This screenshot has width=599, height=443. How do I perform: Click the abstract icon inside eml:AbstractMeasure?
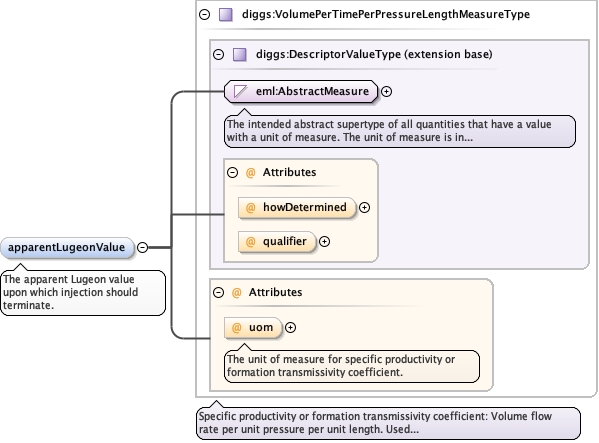(240, 91)
